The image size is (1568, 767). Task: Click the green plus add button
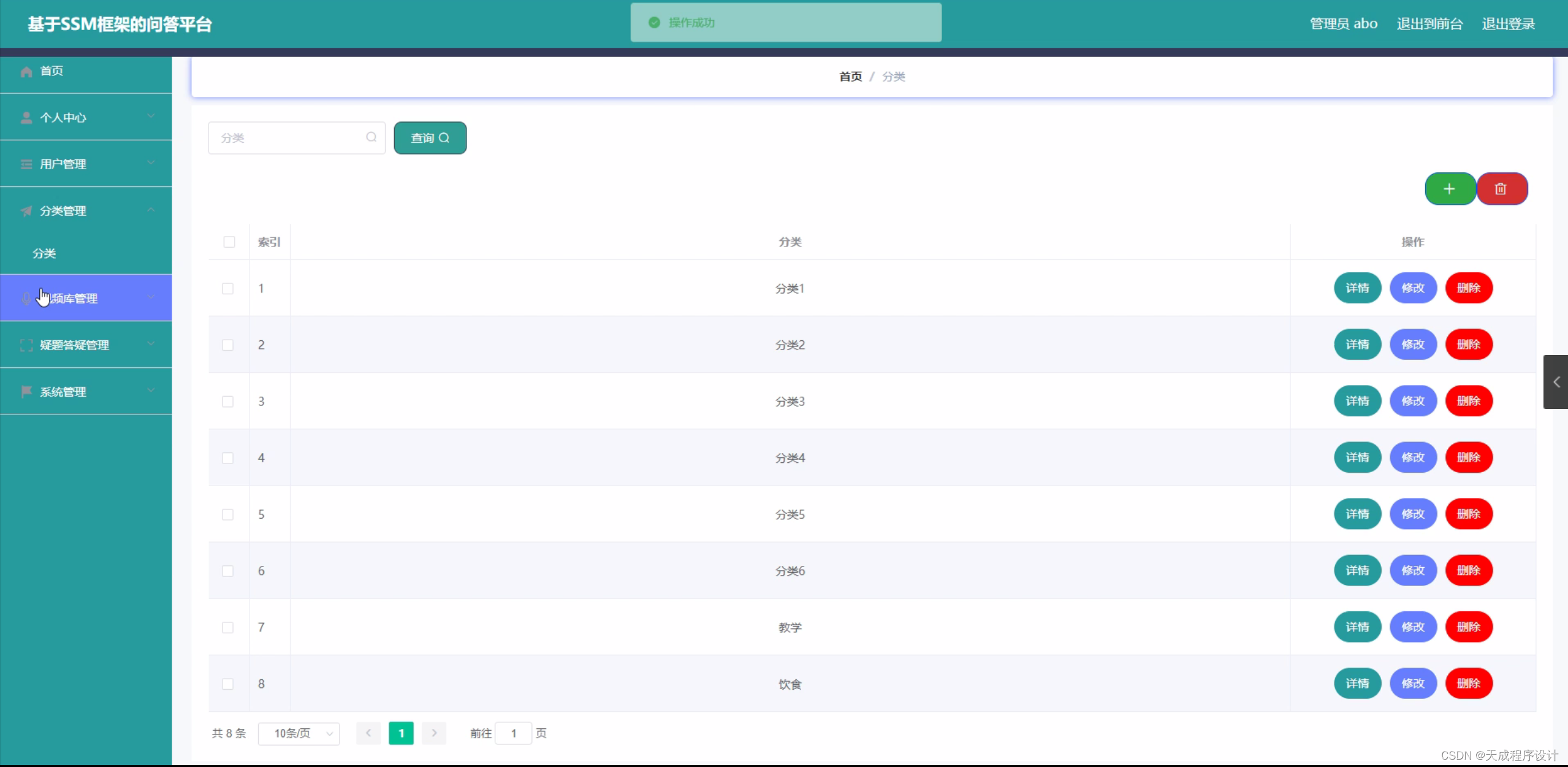coord(1449,189)
